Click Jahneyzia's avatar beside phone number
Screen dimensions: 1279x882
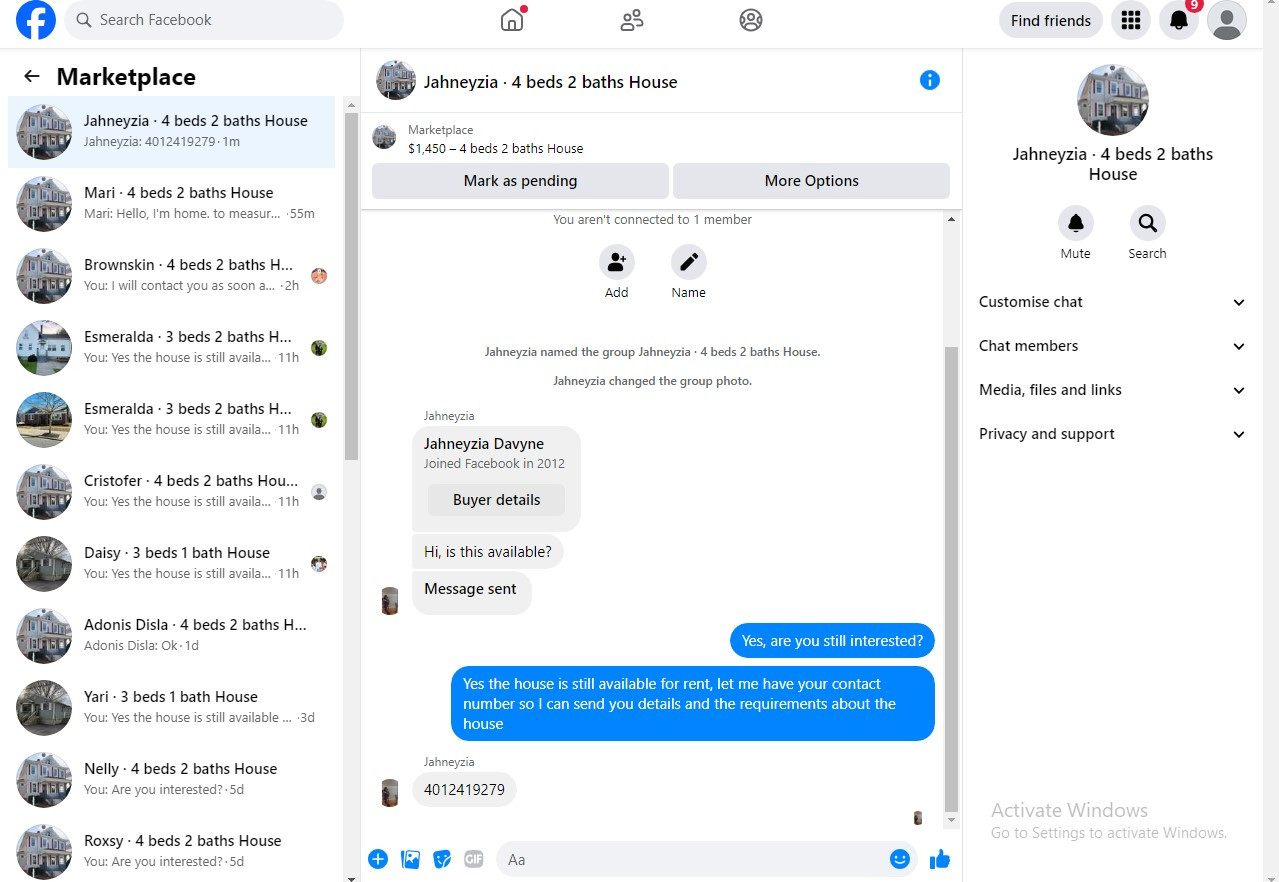390,793
